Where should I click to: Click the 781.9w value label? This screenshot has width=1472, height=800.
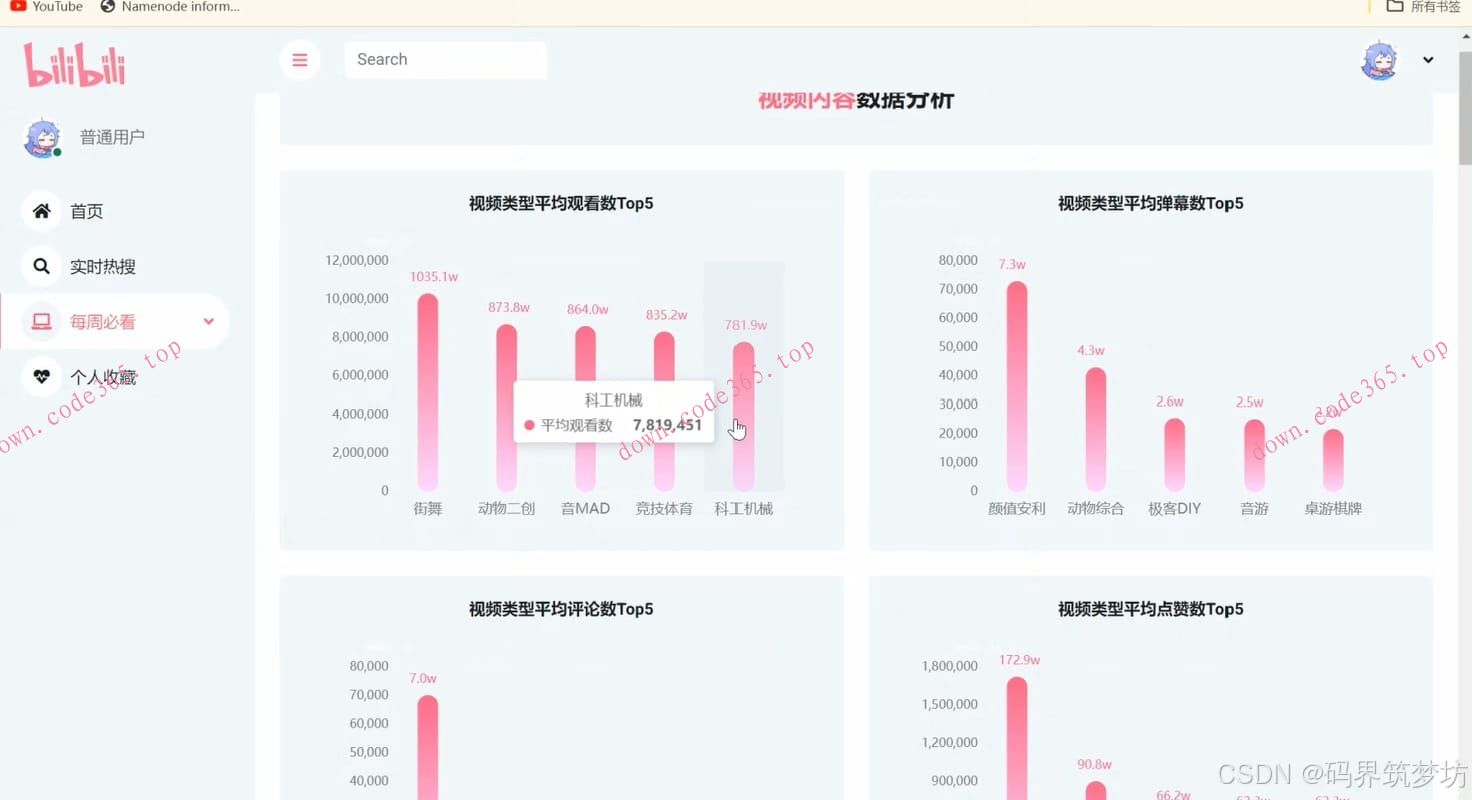pyautogui.click(x=746, y=325)
